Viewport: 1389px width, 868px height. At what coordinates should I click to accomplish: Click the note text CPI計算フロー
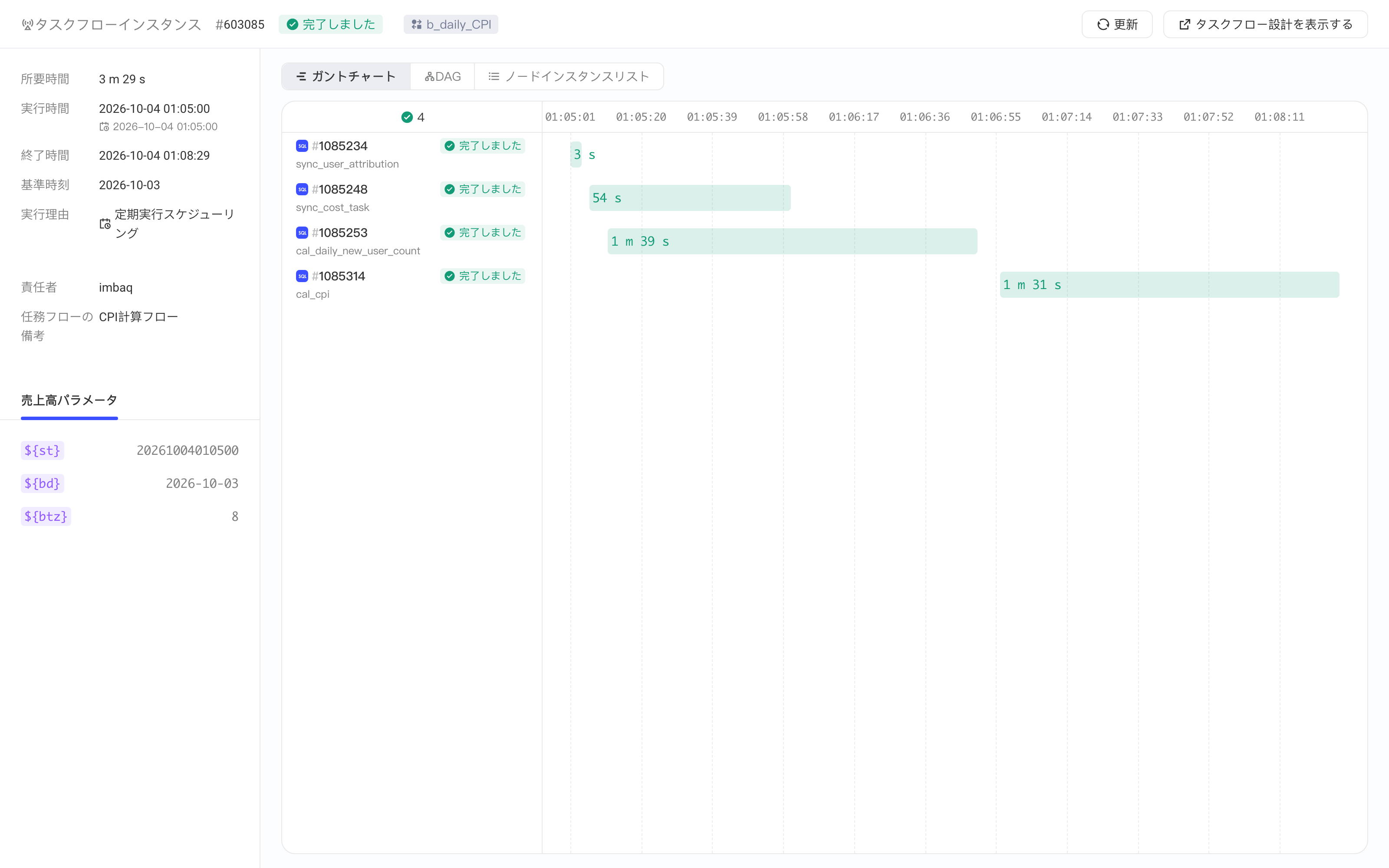138,317
